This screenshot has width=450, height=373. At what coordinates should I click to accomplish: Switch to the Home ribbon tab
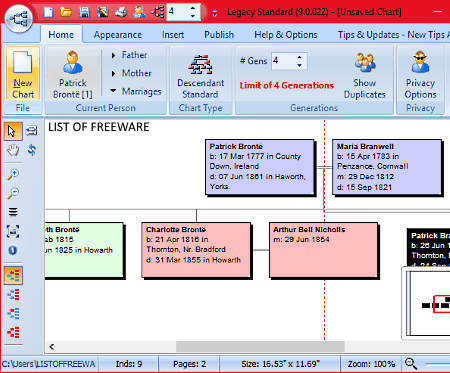61,35
